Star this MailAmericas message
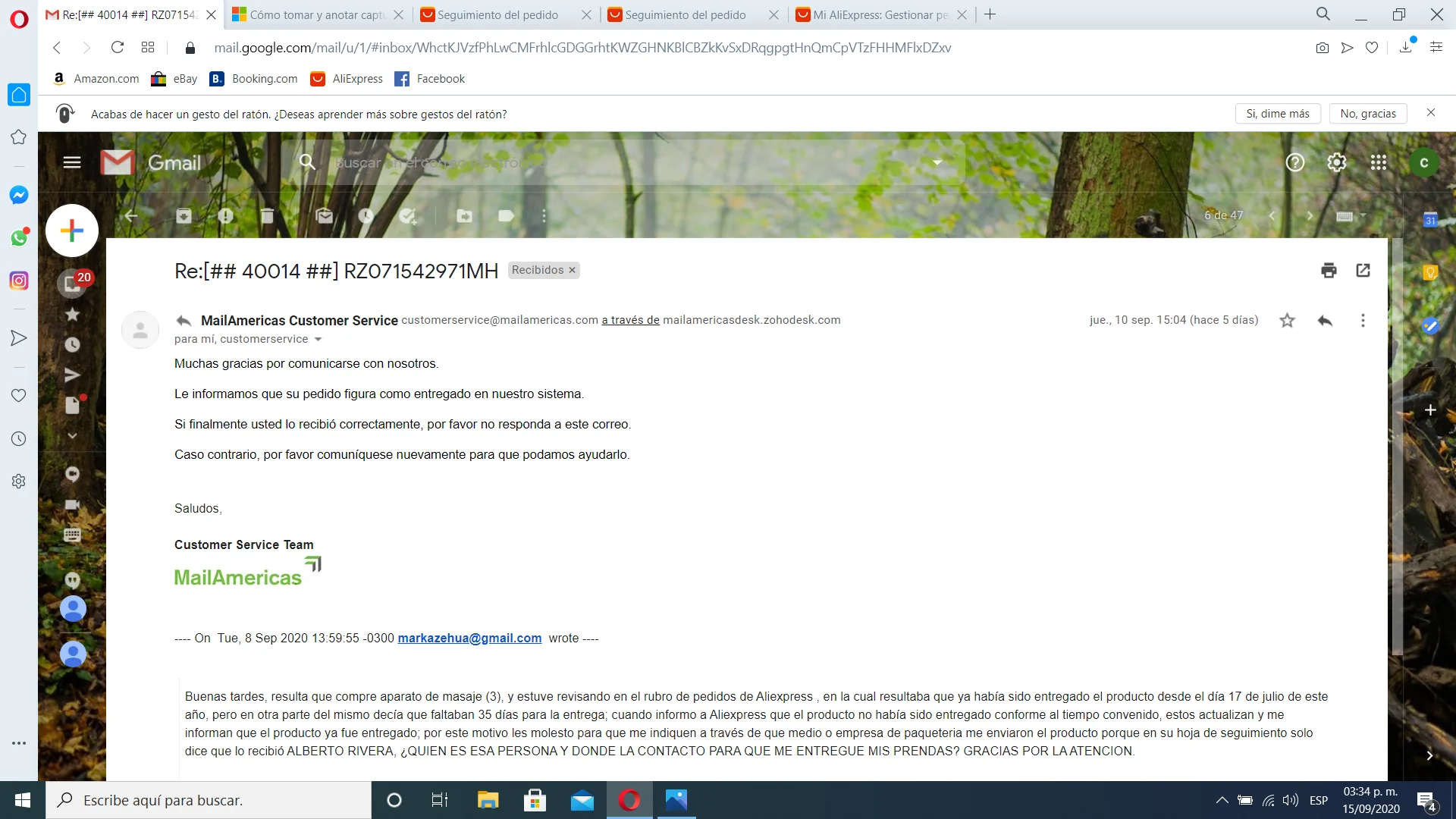The image size is (1456, 819). [x=1287, y=321]
